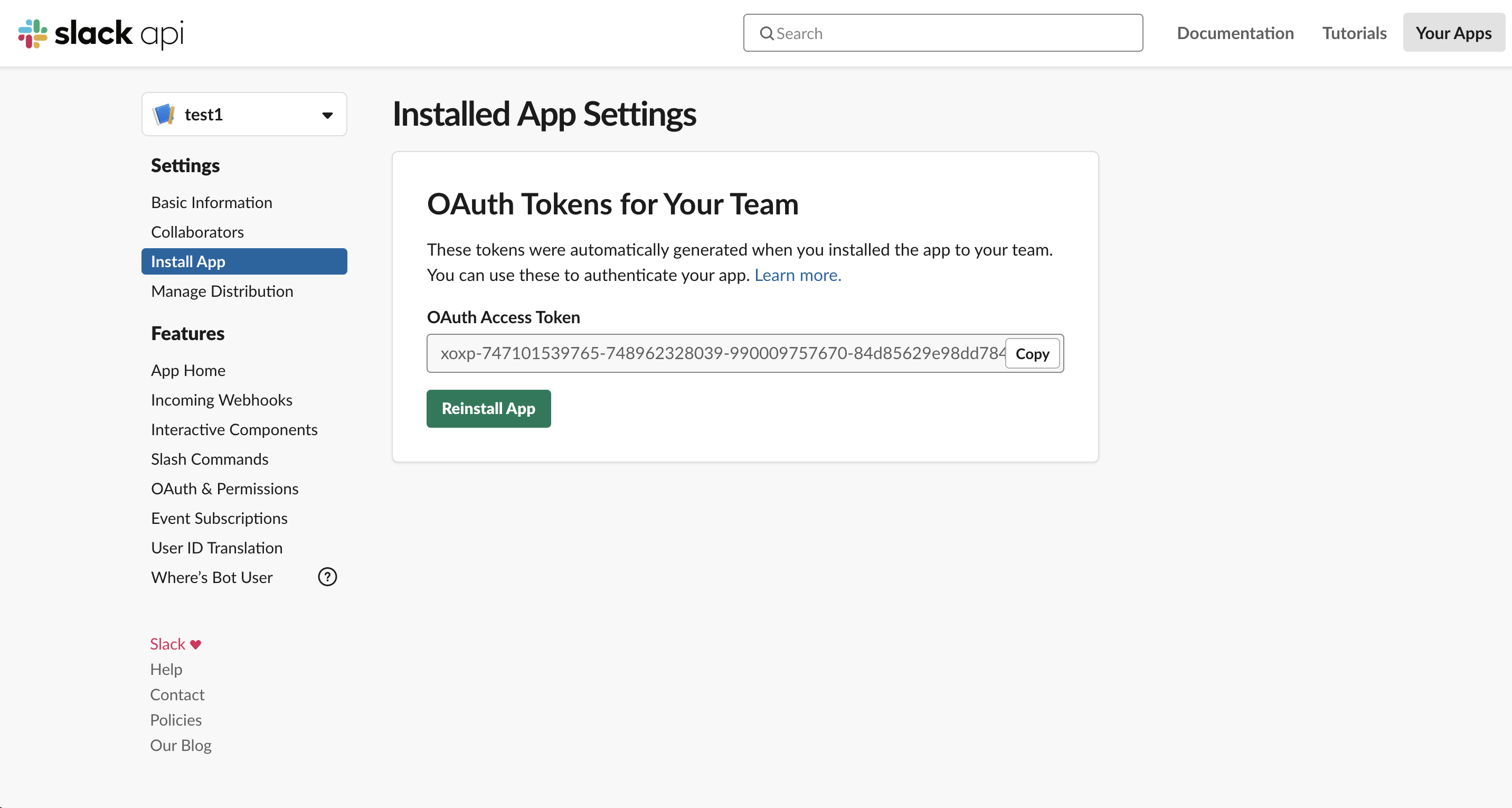Open Manage Distribution settings

[222, 290]
